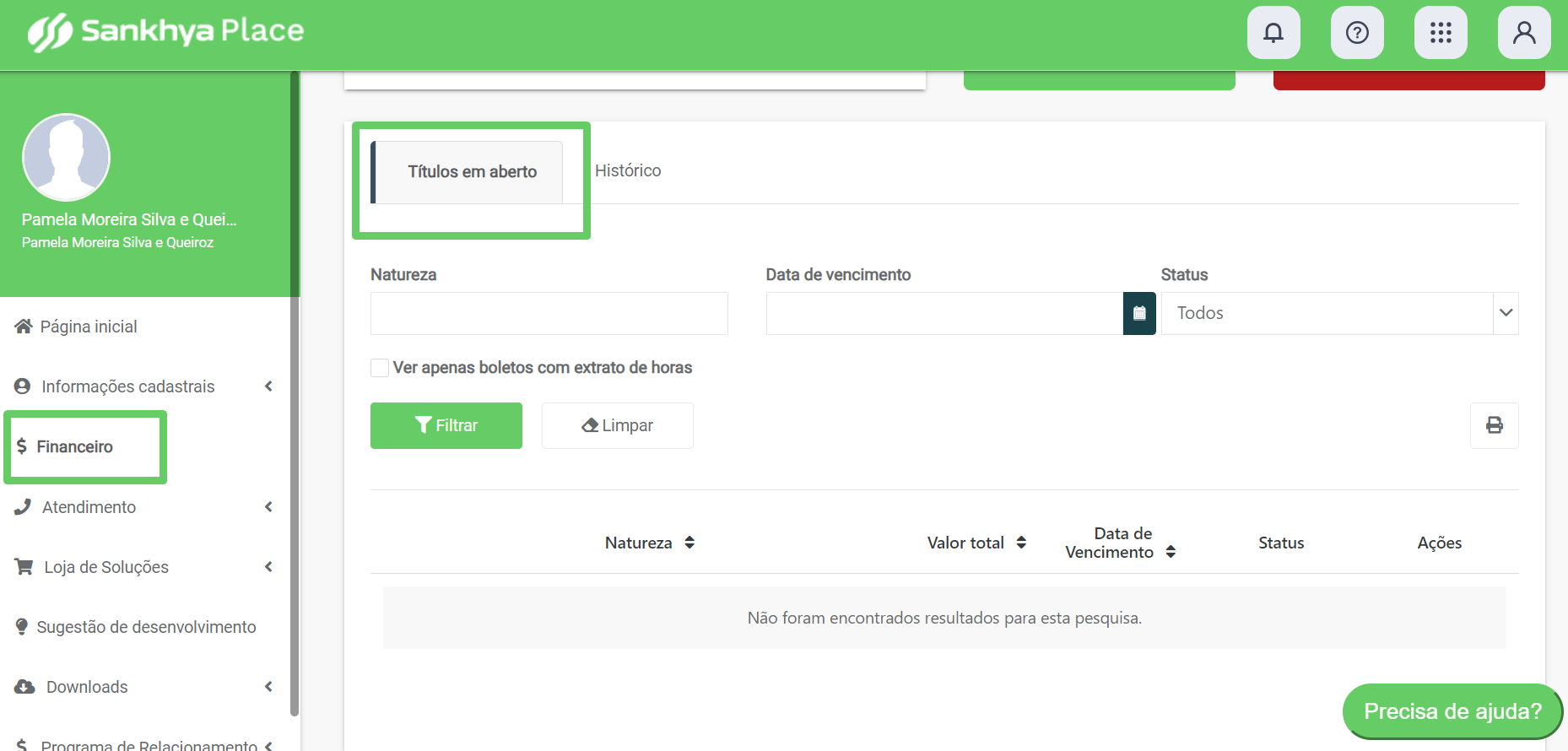Expand Atendimento submenu chevron
The height and width of the screenshot is (751, 1568).
pyautogui.click(x=268, y=507)
